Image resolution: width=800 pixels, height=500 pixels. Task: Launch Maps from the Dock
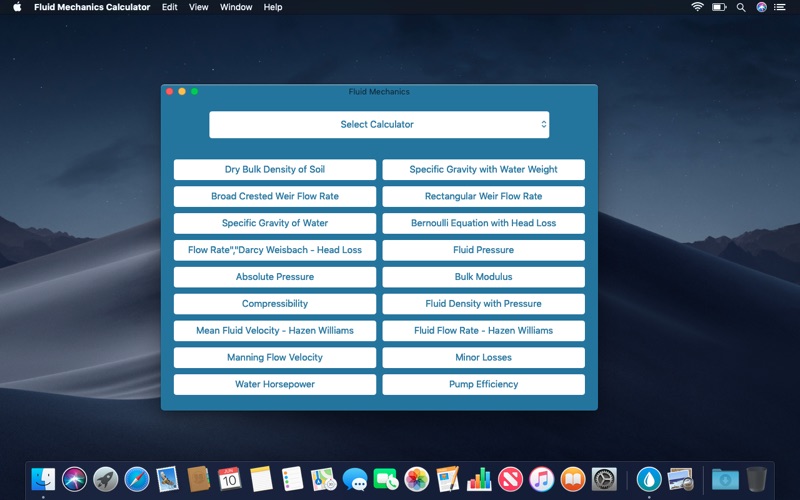coord(323,479)
